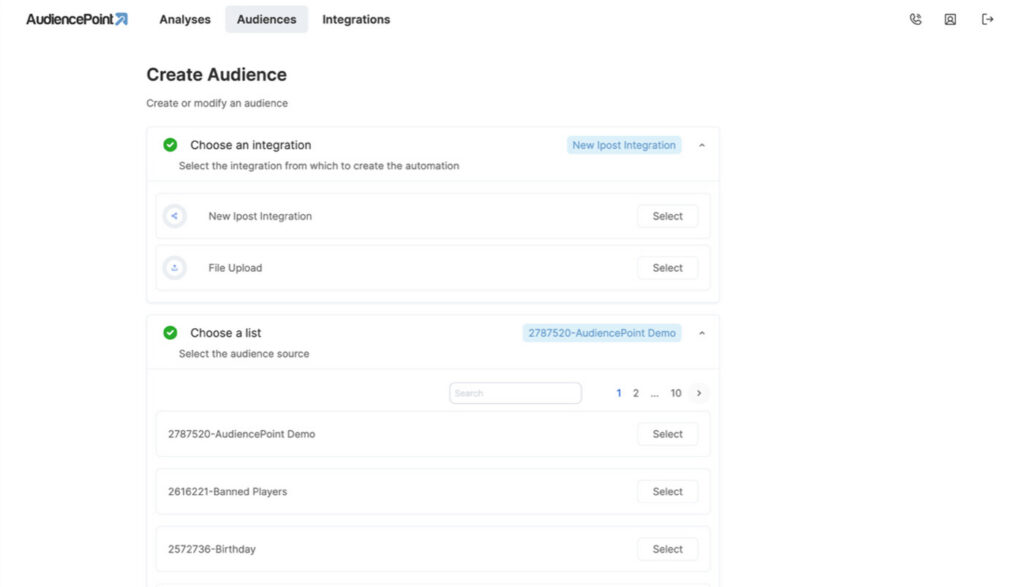Click the list Search field
Image resolution: width=1024 pixels, height=587 pixels.
[515, 393]
